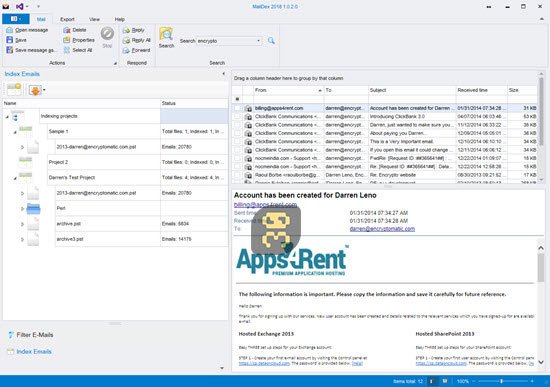Click the first view mode icon in status bar
This screenshot has height=387, width=550.
[x=431, y=381]
